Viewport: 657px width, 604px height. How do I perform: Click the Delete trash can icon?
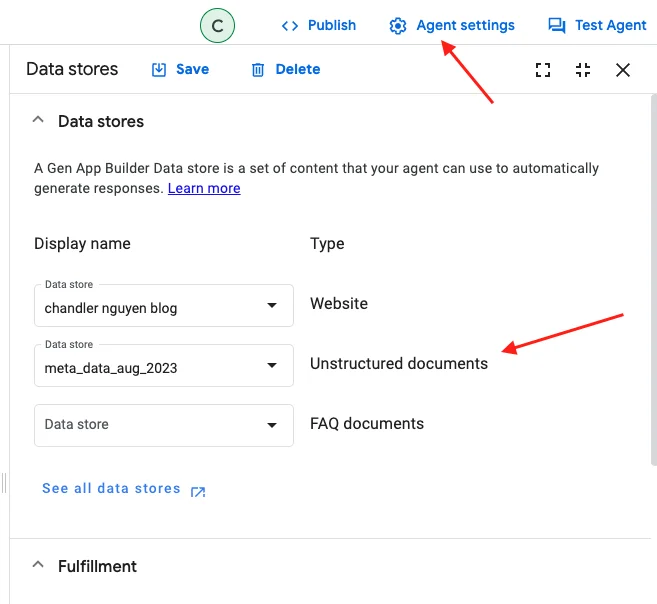point(258,69)
